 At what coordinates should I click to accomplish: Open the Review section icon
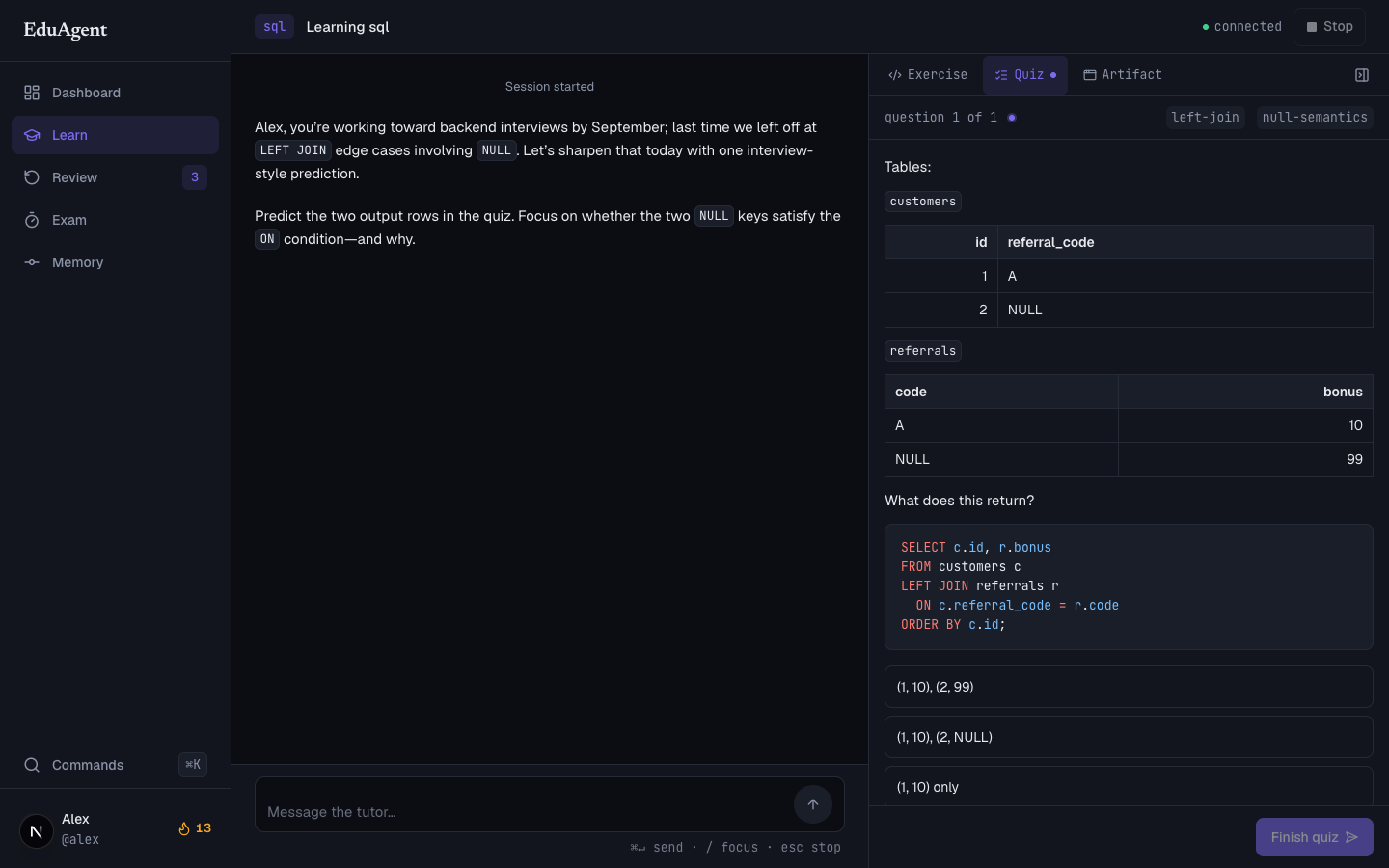pyautogui.click(x=32, y=177)
